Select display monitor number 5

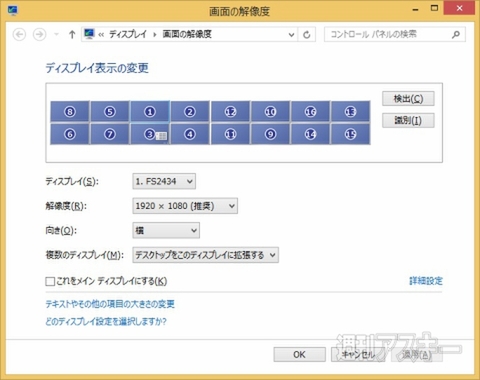[110, 111]
